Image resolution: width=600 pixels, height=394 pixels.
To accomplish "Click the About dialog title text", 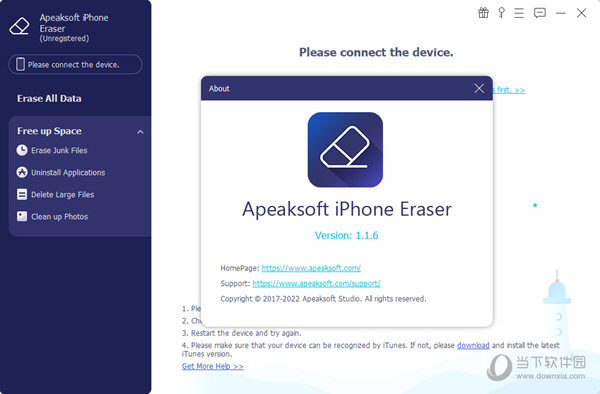I will pyautogui.click(x=219, y=88).
